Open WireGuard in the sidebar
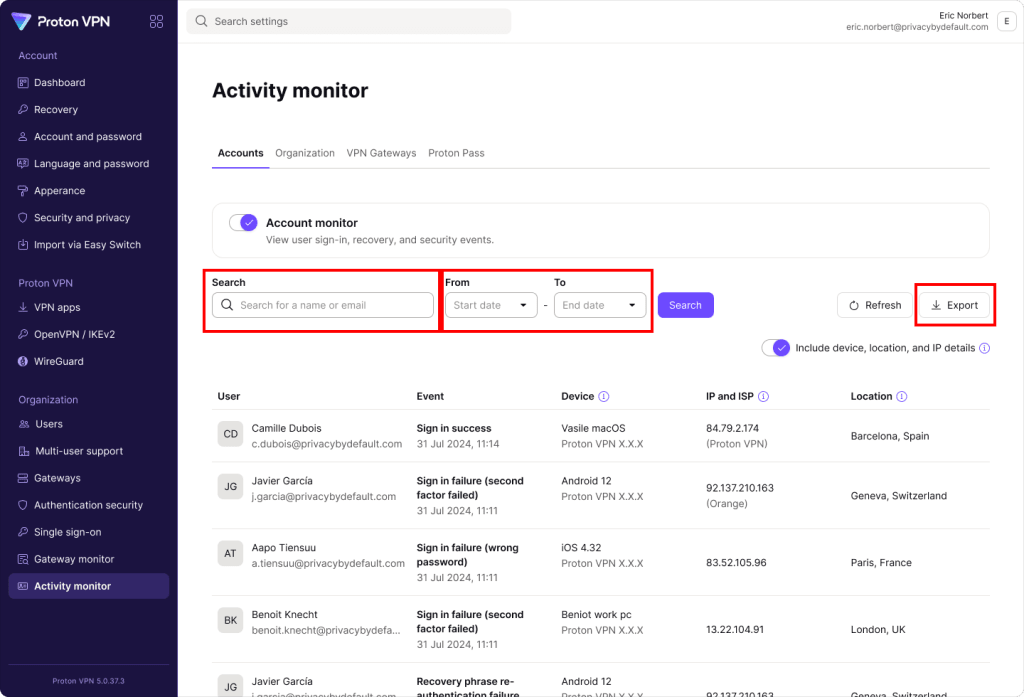 89,361
